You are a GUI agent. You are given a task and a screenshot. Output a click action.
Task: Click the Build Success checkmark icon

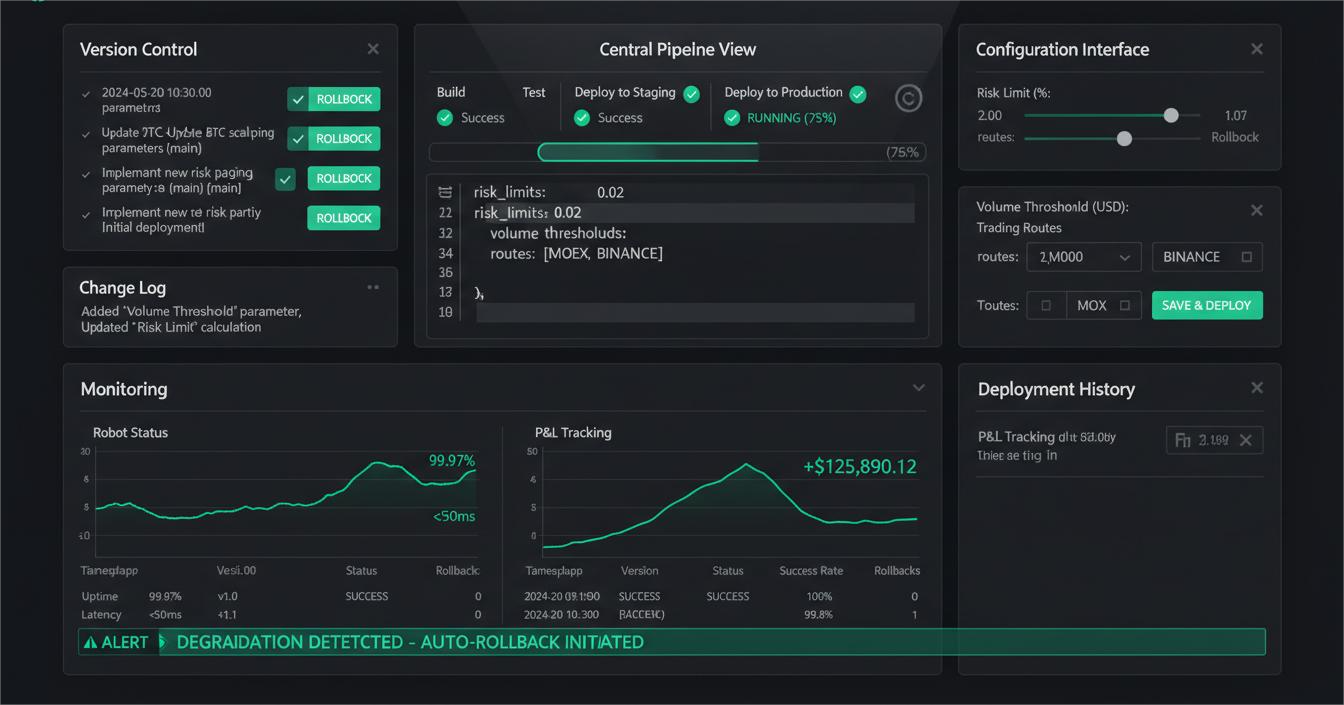click(x=445, y=118)
